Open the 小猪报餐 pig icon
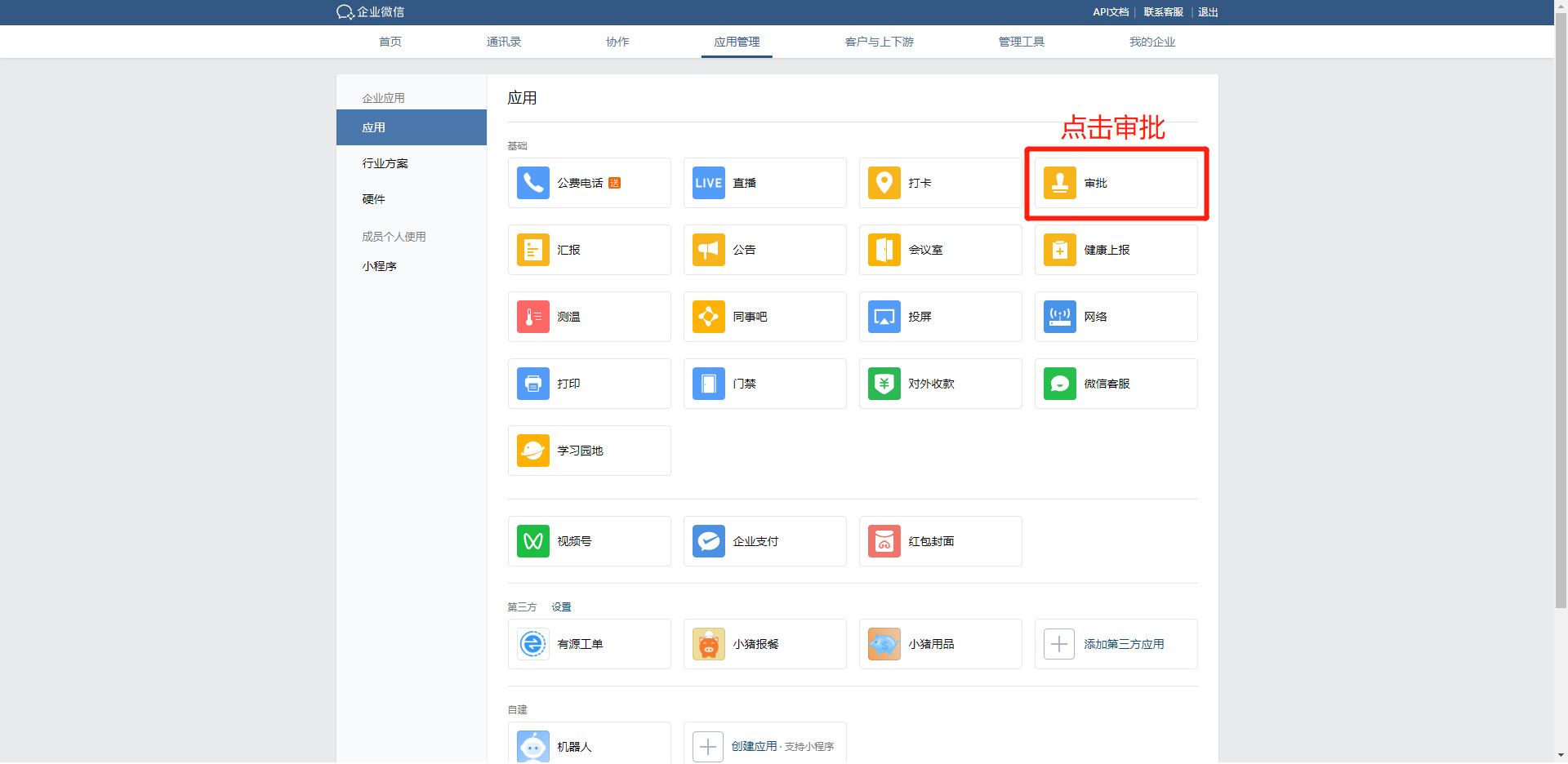The width and height of the screenshot is (1568, 764). point(708,644)
